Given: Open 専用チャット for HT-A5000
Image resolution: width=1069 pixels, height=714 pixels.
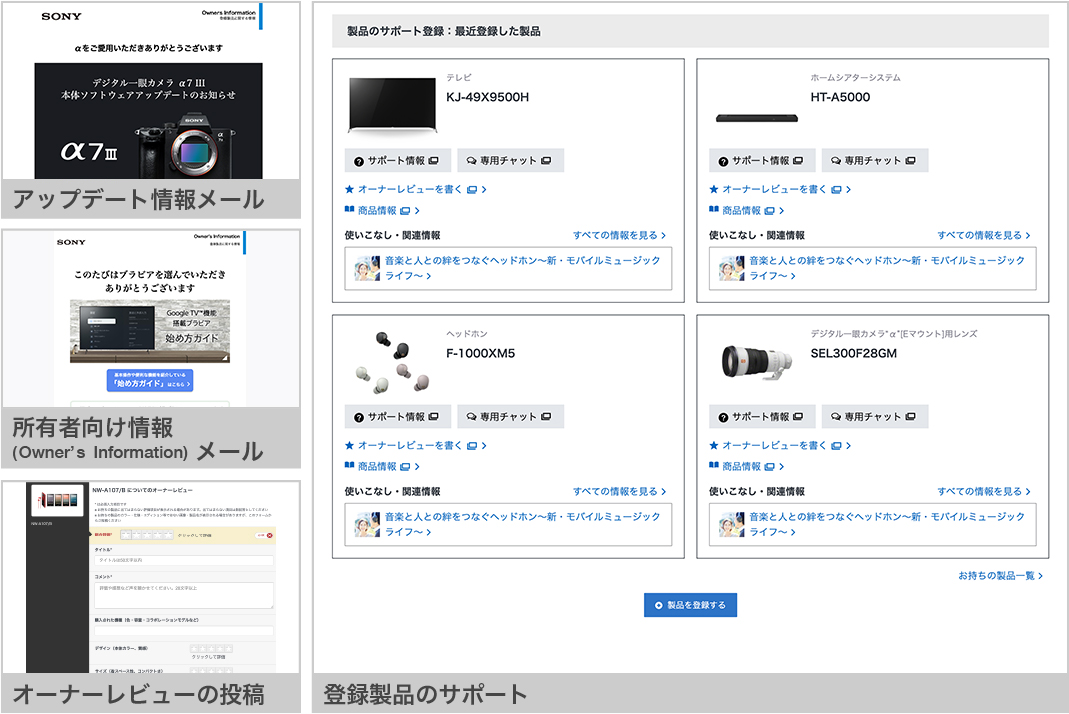Looking at the screenshot, I should coord(874,161).
